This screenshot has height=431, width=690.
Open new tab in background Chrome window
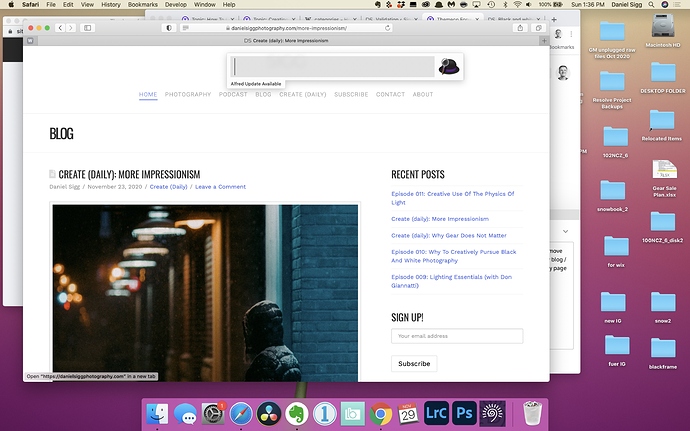554,19
